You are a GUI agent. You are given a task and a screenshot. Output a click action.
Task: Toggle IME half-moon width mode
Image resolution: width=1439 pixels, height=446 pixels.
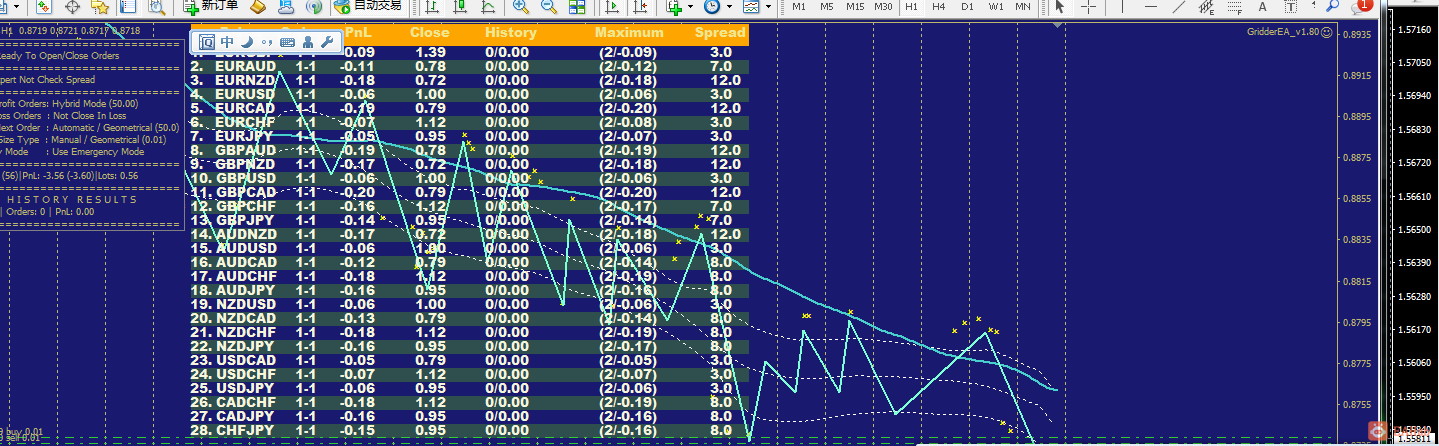pos(247,42)
